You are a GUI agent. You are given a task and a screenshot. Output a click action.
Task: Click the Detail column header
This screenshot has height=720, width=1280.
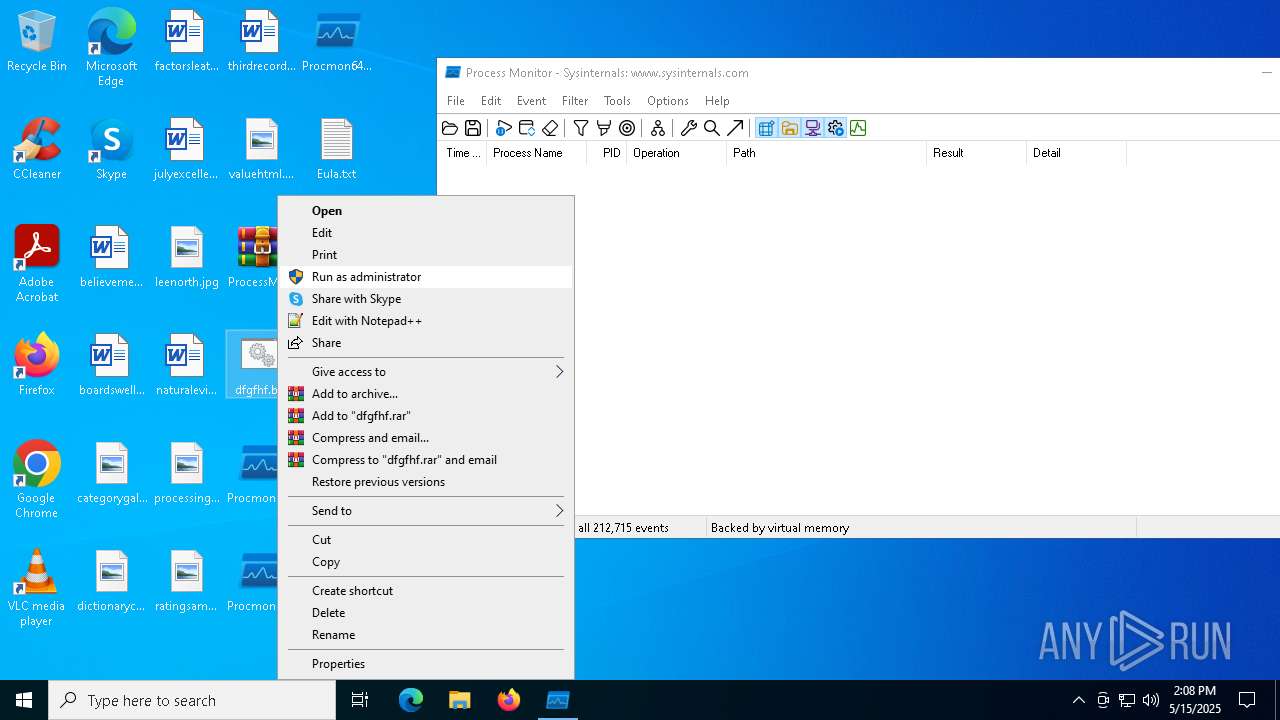coord(1077,153)
